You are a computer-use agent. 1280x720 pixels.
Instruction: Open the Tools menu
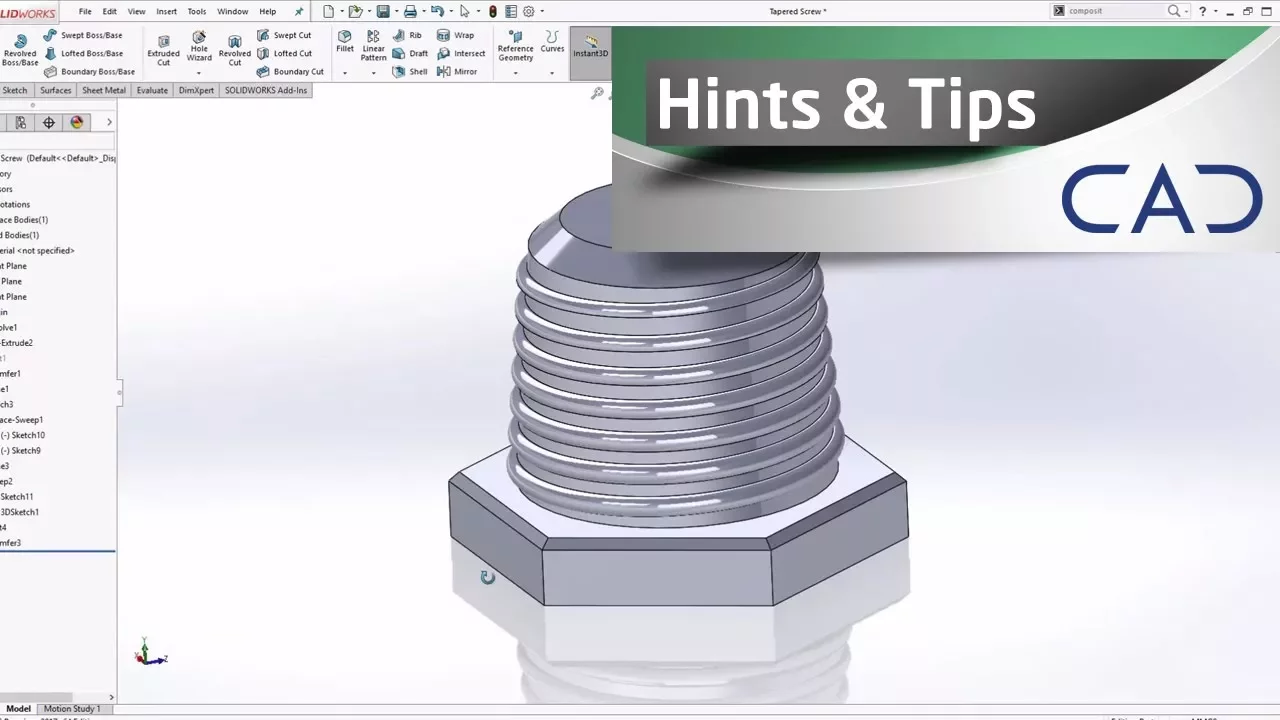(x=197, y=11)
